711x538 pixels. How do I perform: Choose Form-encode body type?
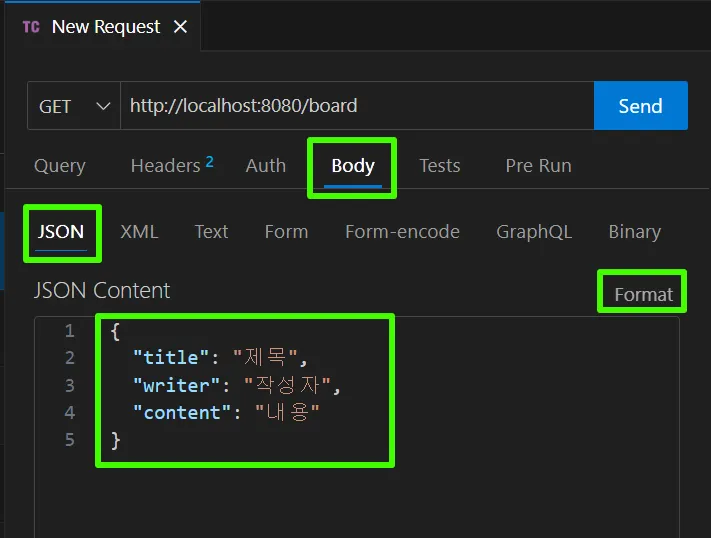click(x=402, y=232)
